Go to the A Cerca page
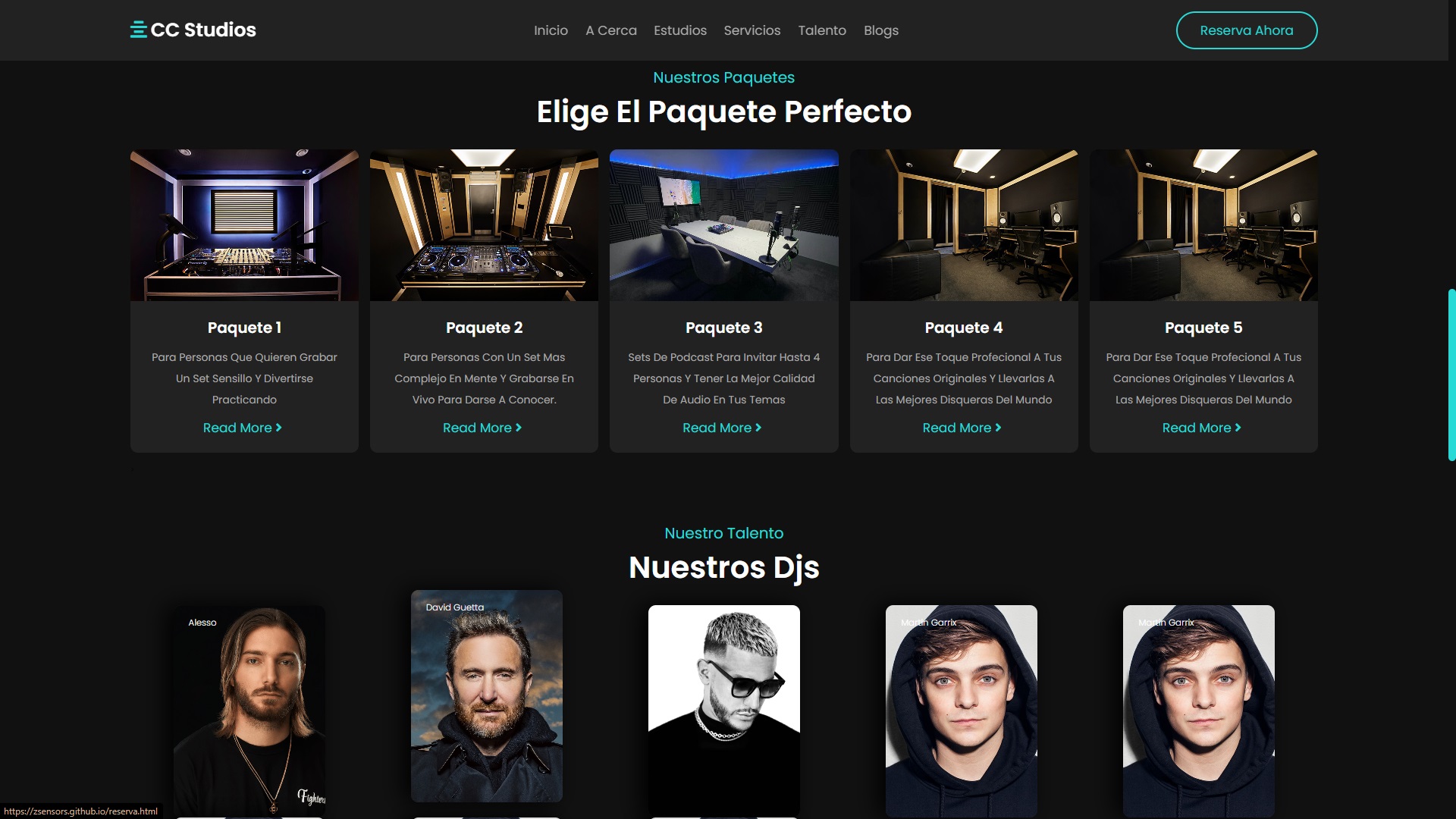This screenshot has width=1456, height=819. (x=610, y=30)
